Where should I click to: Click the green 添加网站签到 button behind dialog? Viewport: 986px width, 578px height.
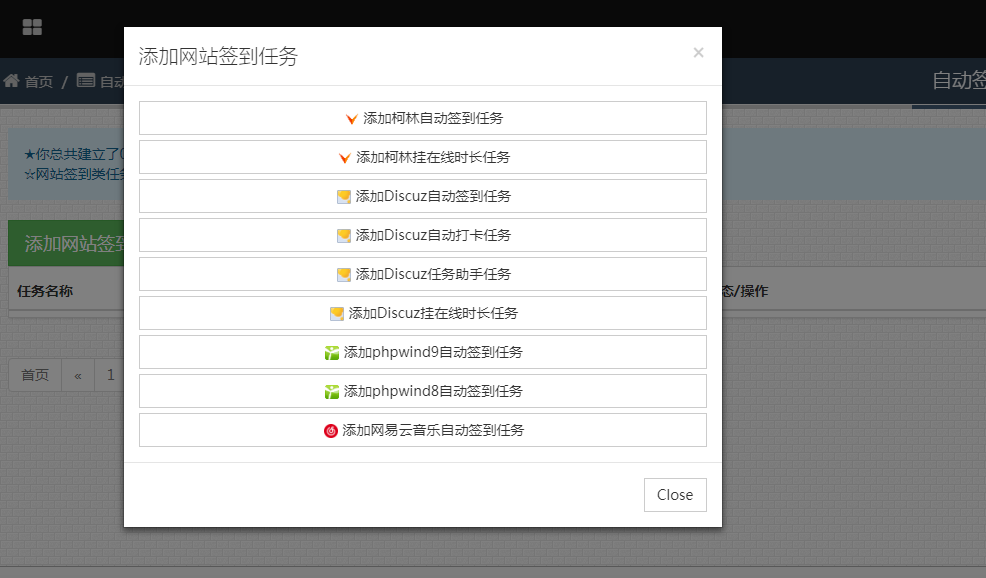66,244
